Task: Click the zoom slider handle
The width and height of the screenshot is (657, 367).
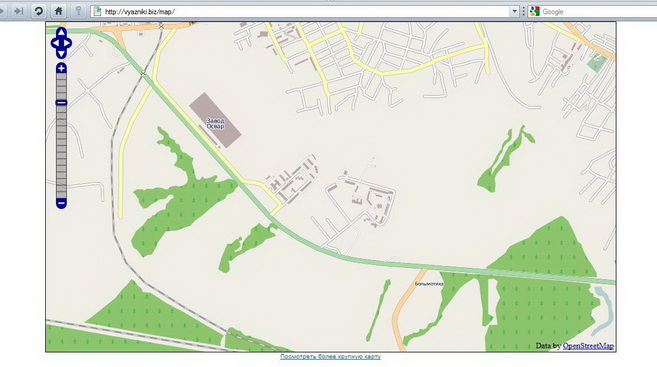Action: (x=61, y=103)
